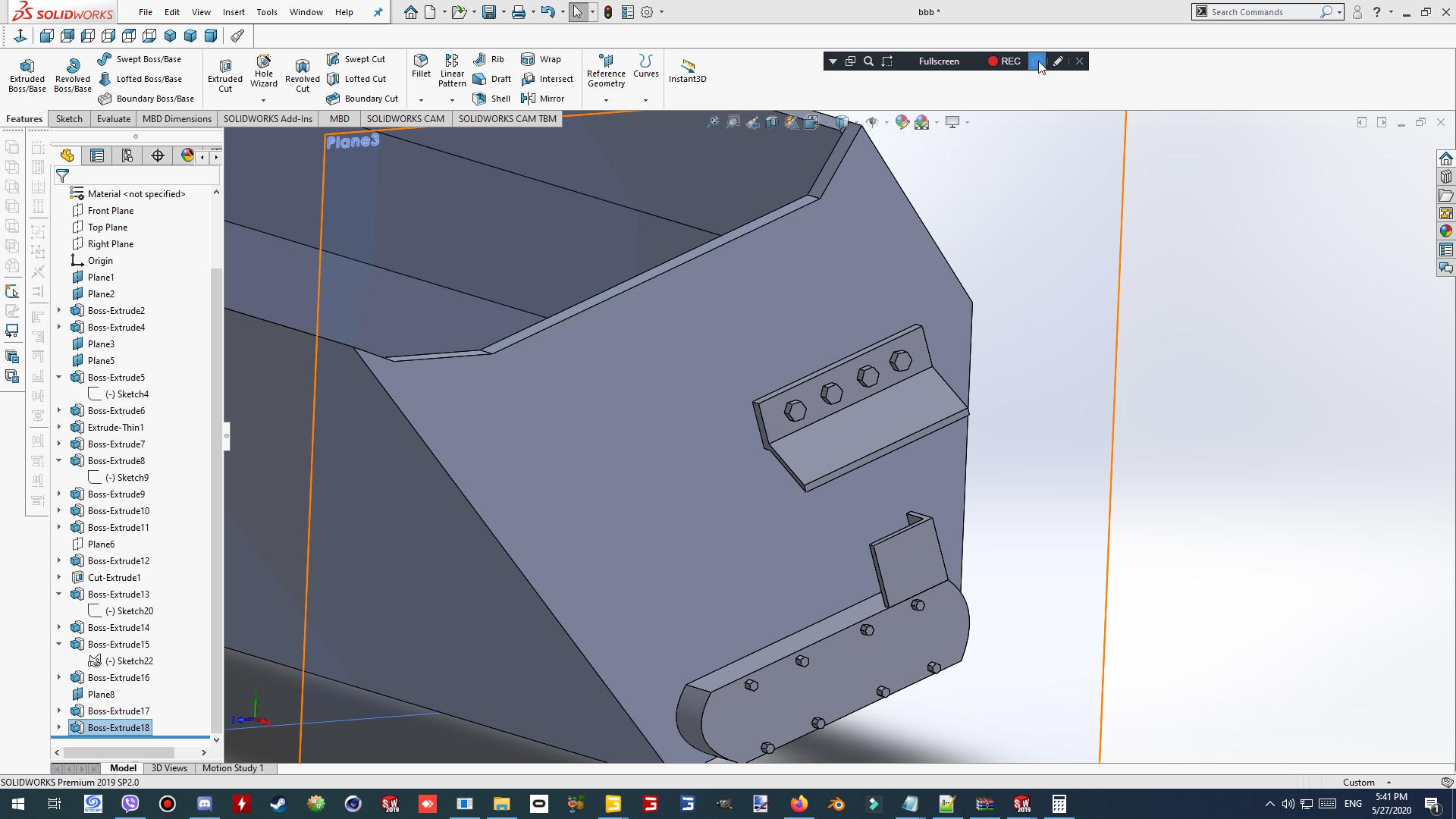The image size is (1456, 819).
Task: Open Reference Geometry tool
Action: (x=606, y=71)
